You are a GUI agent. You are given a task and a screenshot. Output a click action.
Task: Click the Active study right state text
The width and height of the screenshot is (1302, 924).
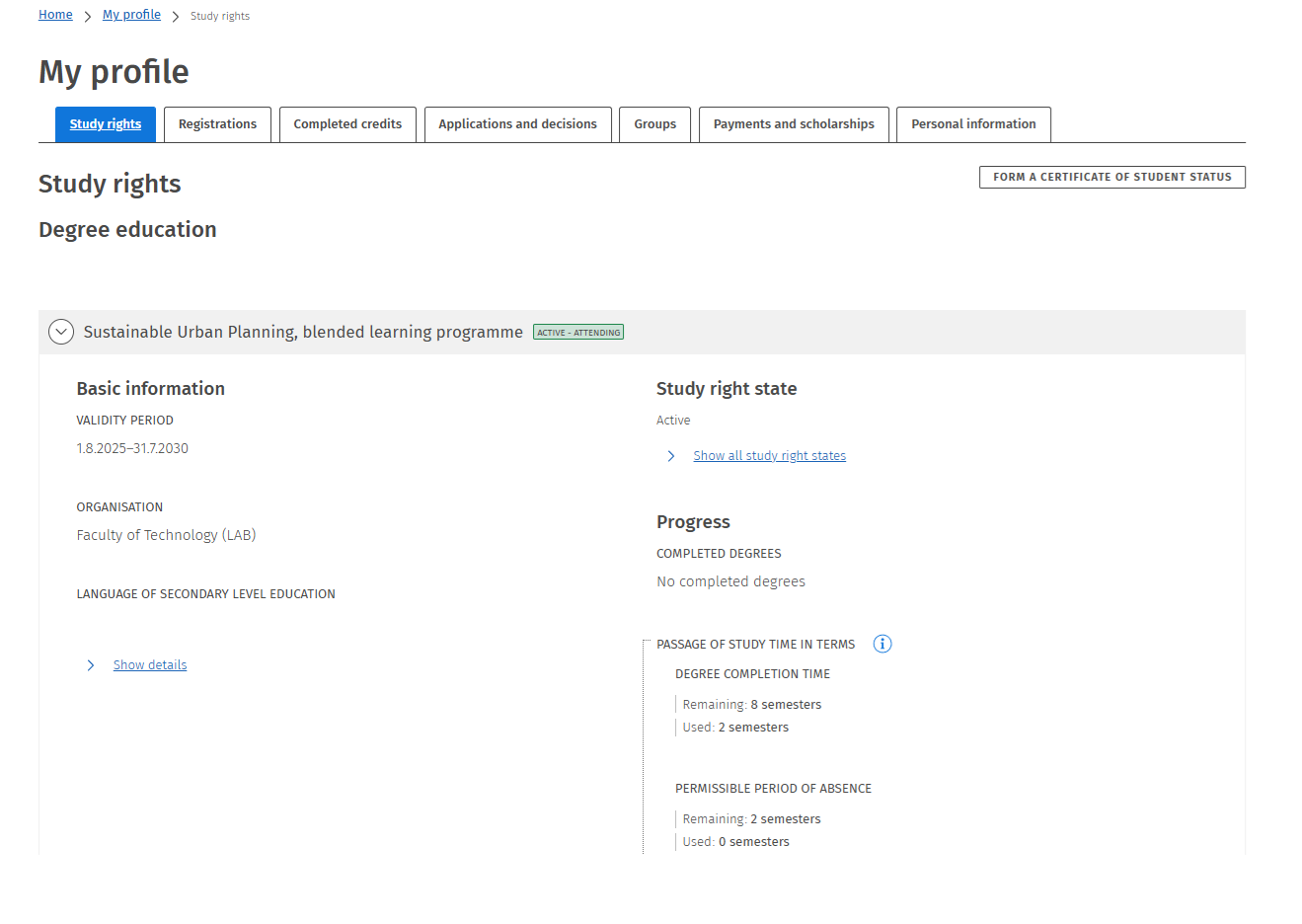[673, 421]
